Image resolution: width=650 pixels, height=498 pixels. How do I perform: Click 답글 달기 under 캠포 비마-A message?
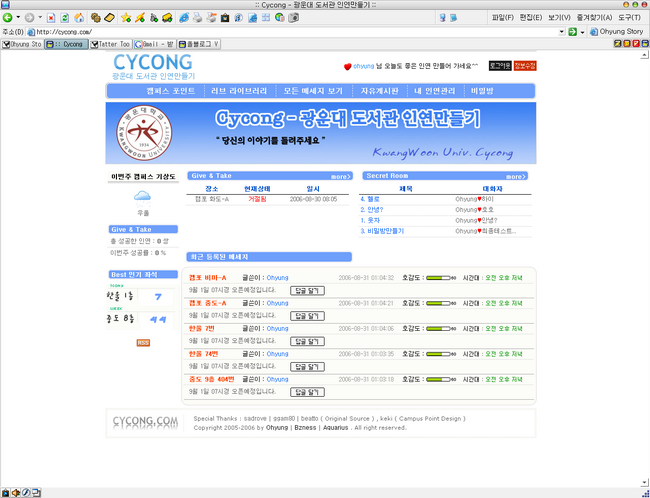306,289
